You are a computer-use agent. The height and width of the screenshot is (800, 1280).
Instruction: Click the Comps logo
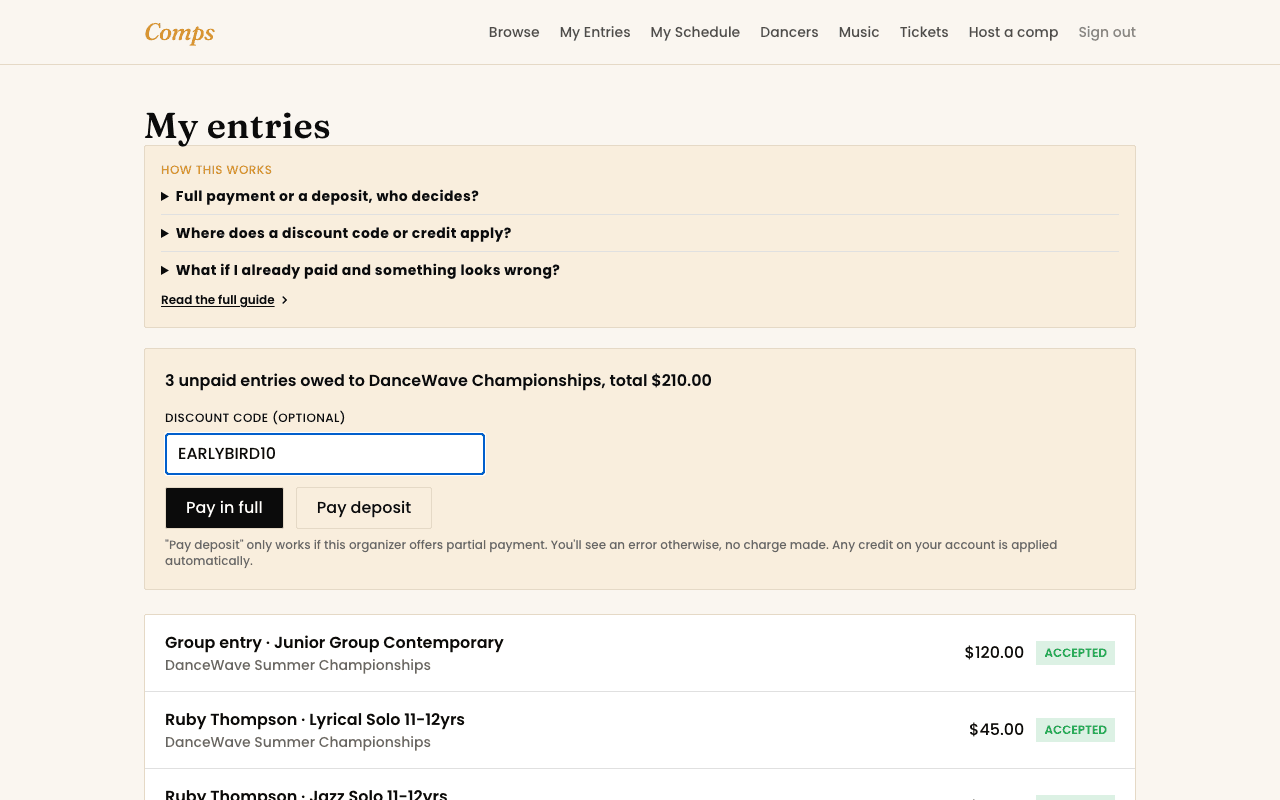coord(180,32)
